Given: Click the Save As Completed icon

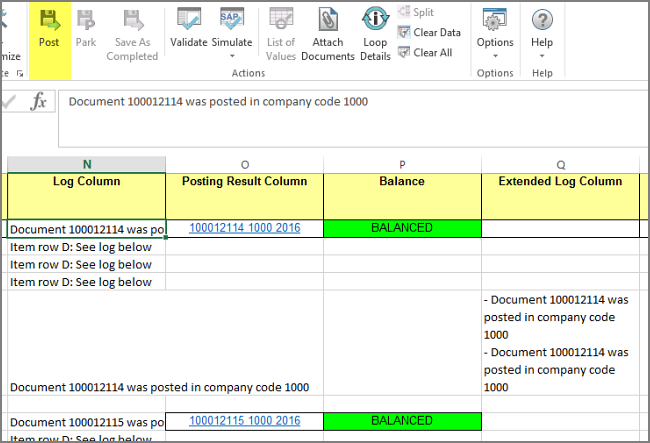Looking at the screenshot, I should [x=133, y=20].
